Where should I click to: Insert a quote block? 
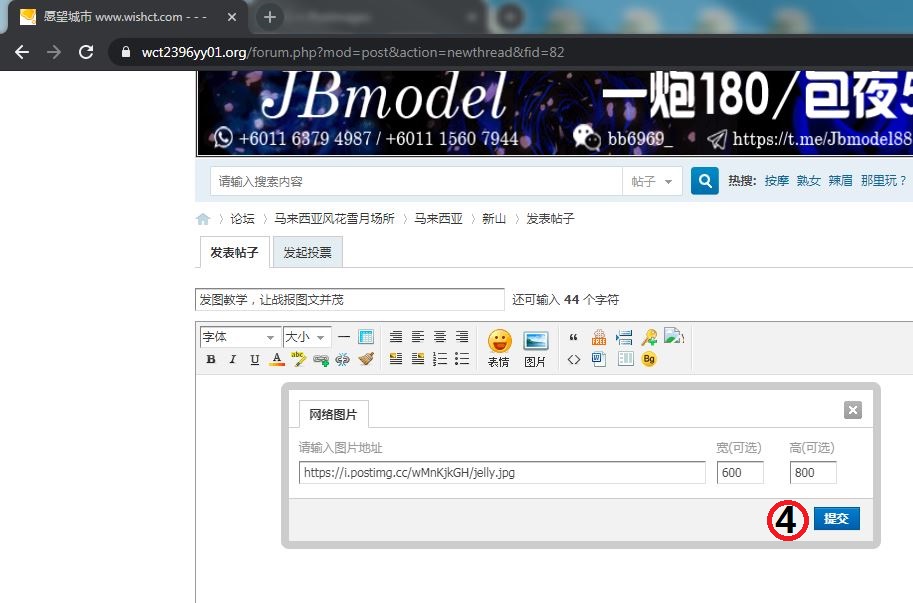[574, 338]
